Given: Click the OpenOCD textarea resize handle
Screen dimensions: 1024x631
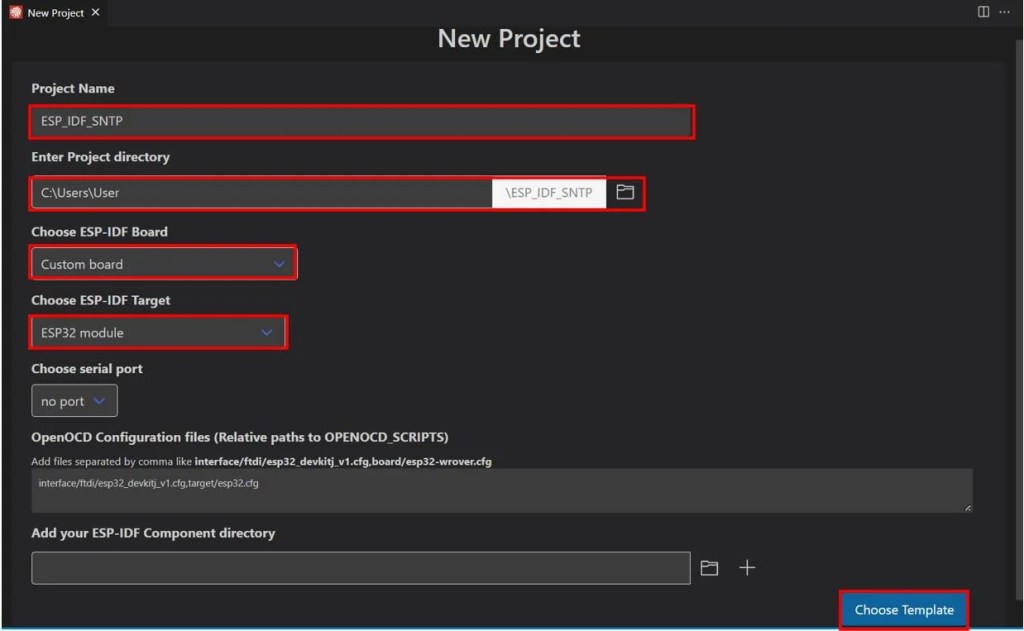Looking at the screenshot, I should 968,508.
